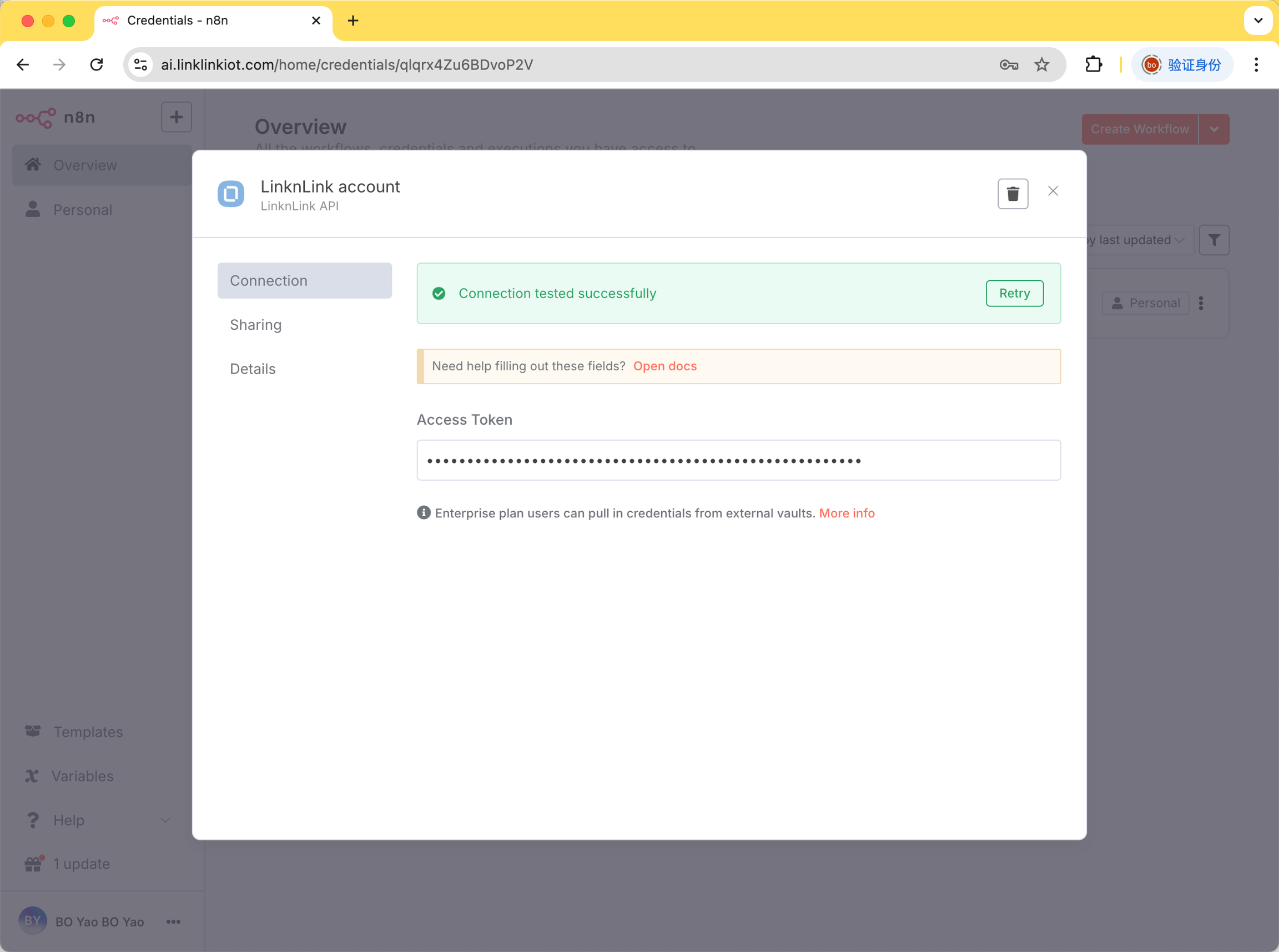Open docs link for field help
Image resolution: width=1279 pixels, height=952 pixels.
[665, 366]
